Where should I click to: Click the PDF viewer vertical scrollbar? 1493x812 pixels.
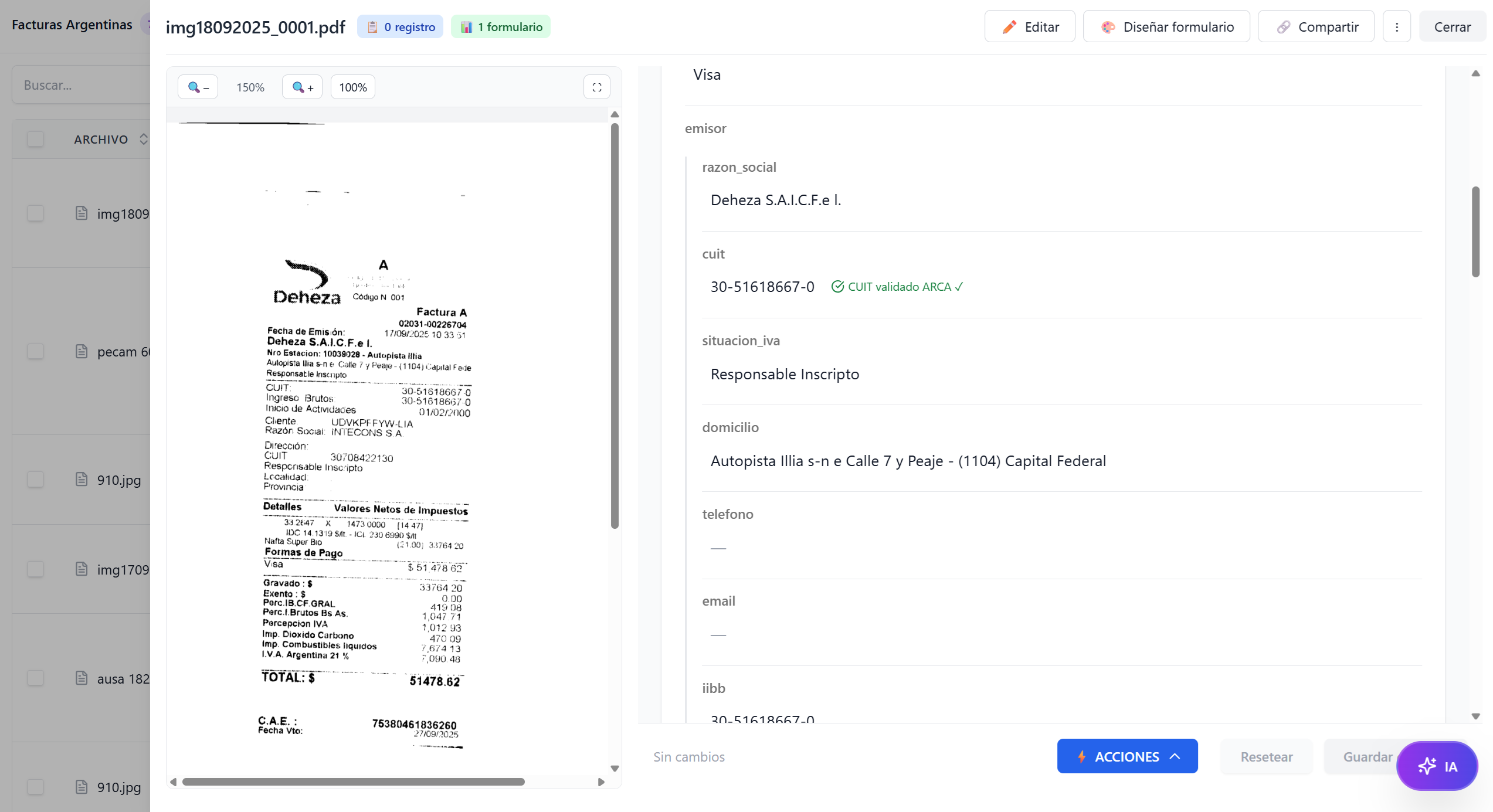point(615,326)
